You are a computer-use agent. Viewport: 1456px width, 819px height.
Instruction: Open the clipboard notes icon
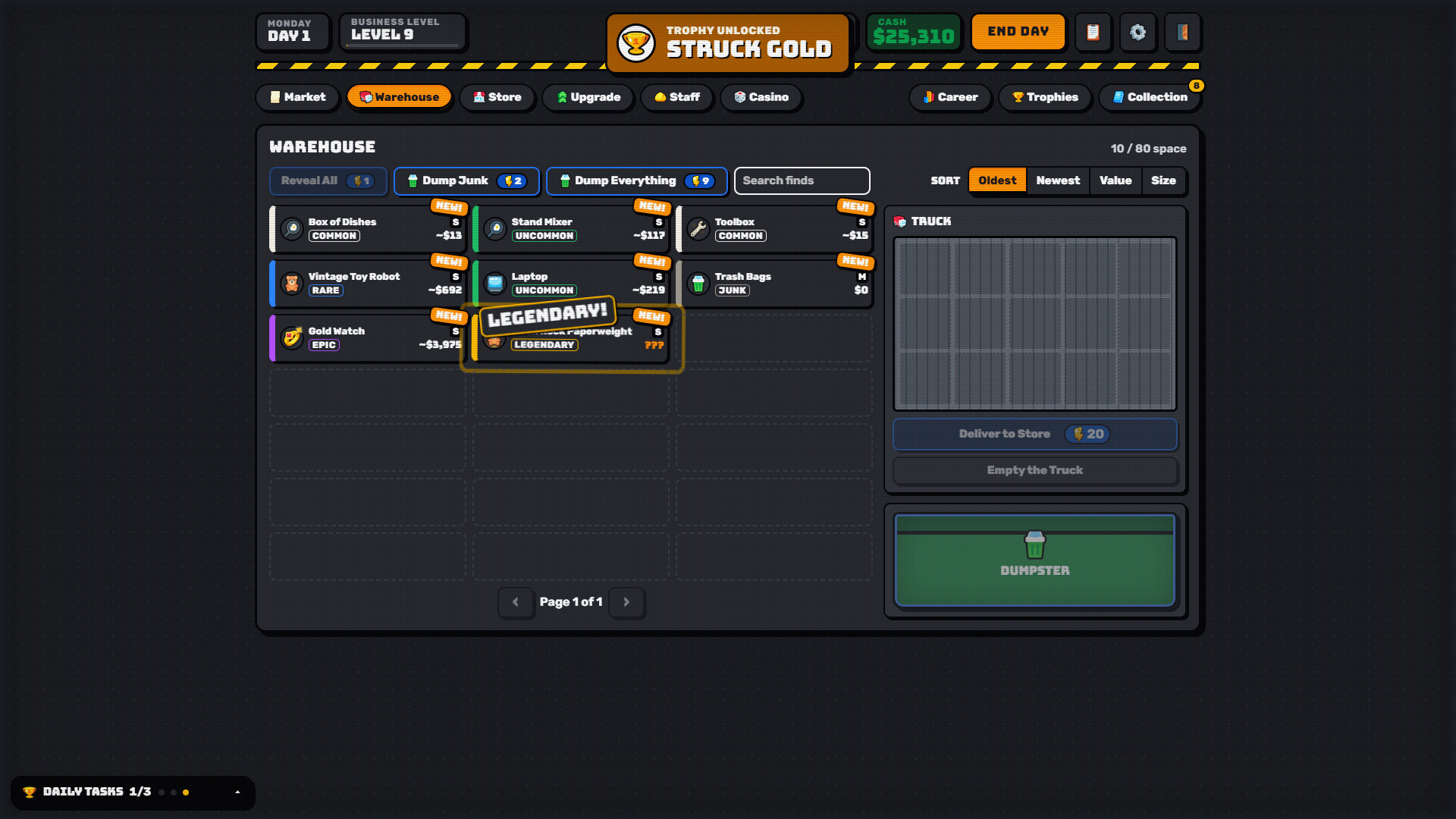(1093, 32)
